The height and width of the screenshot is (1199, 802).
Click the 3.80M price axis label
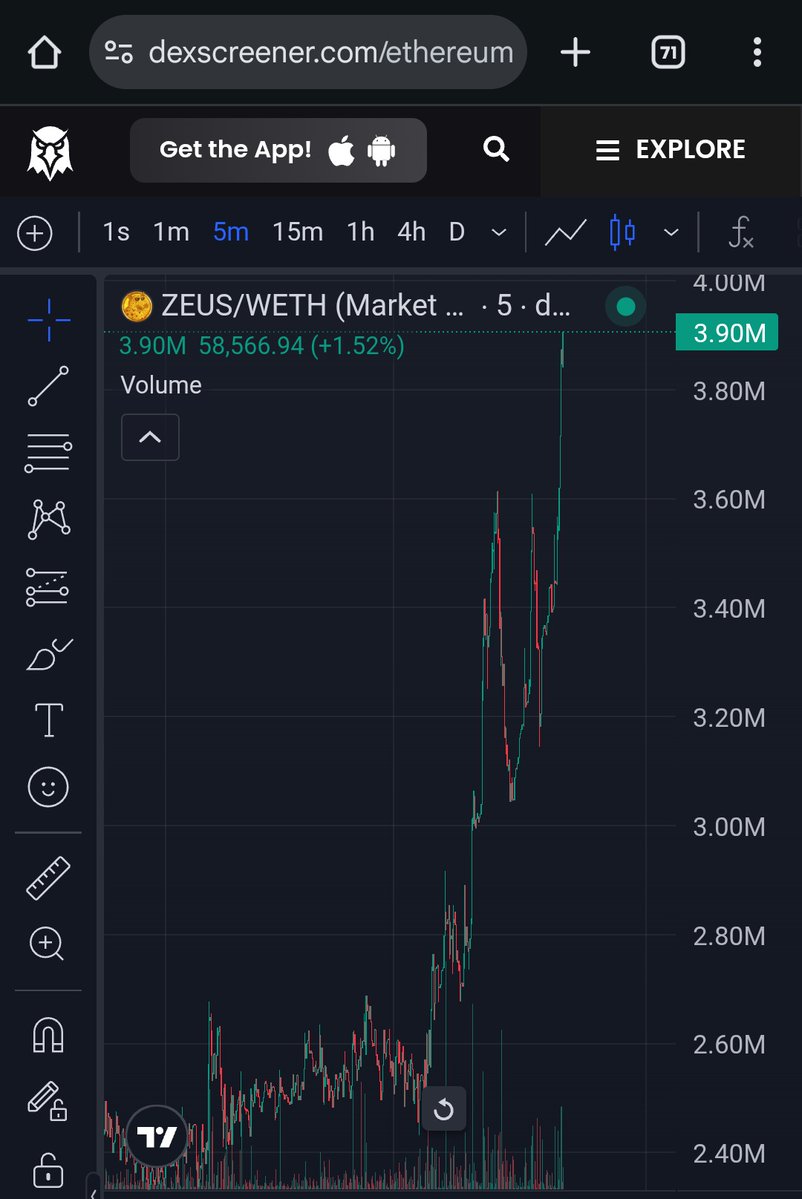coord(729,392)
